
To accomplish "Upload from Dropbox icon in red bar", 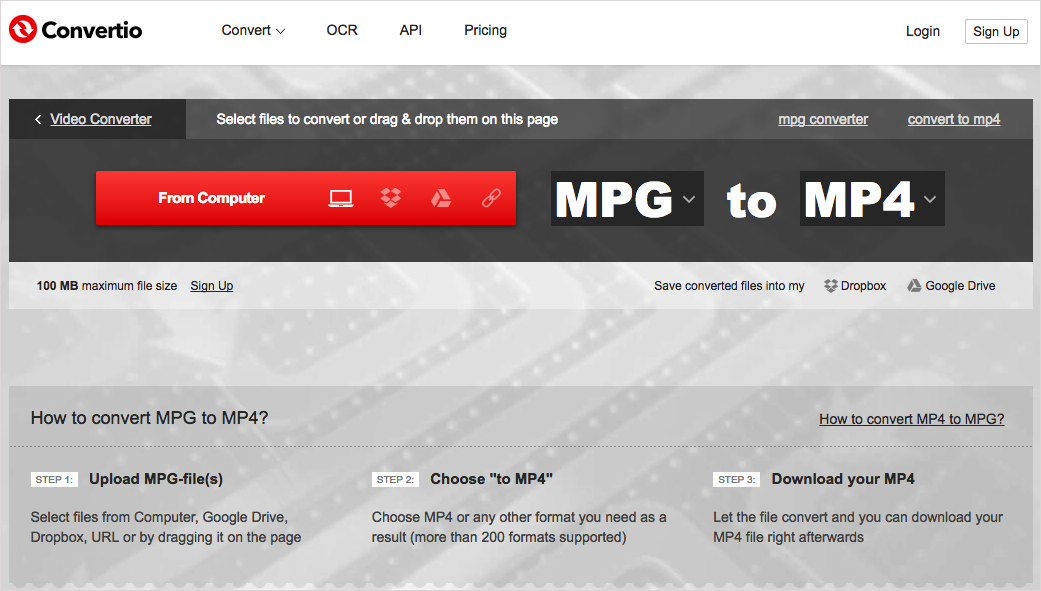I will tap(391, 198).
